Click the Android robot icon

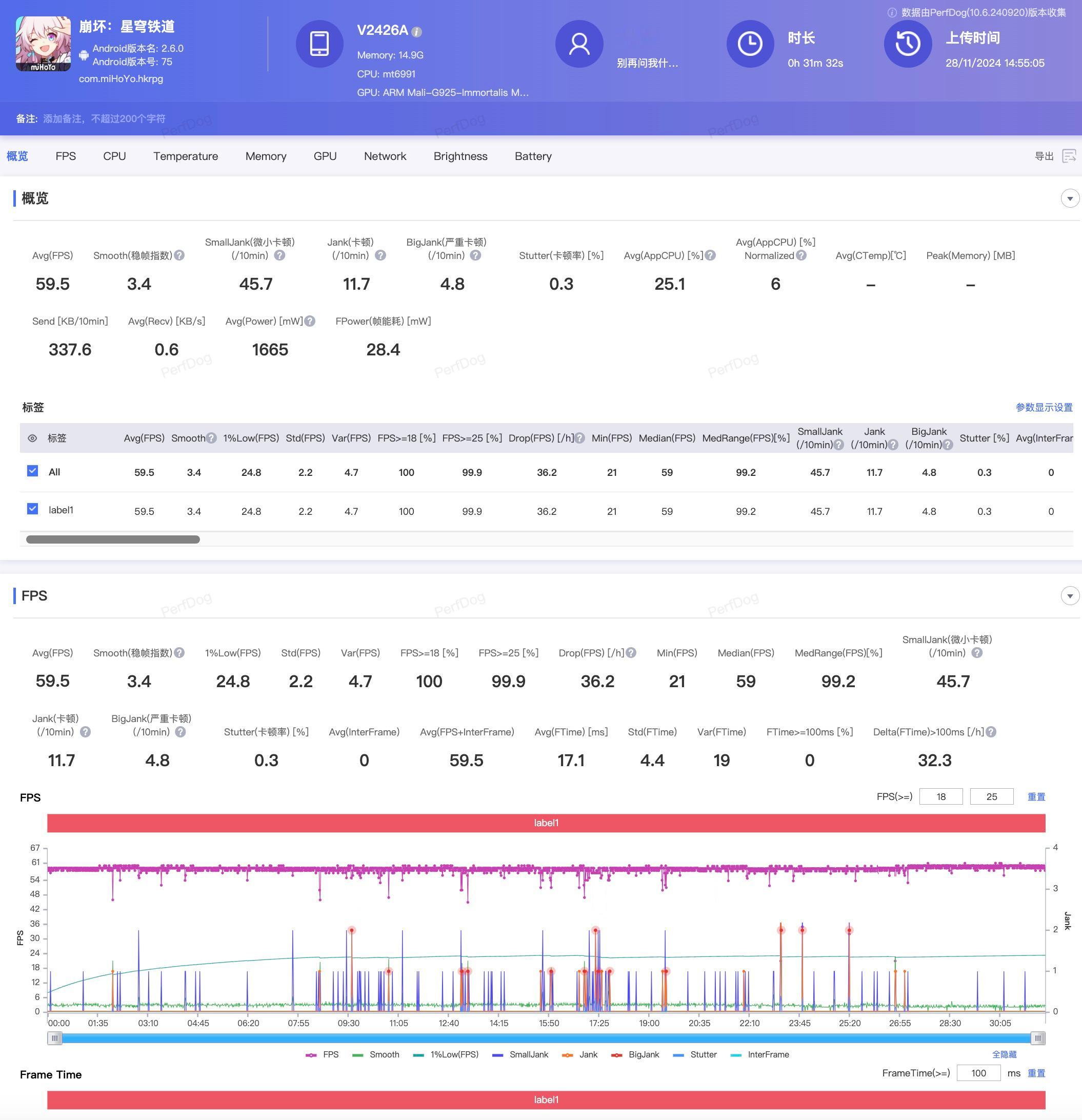84,55
